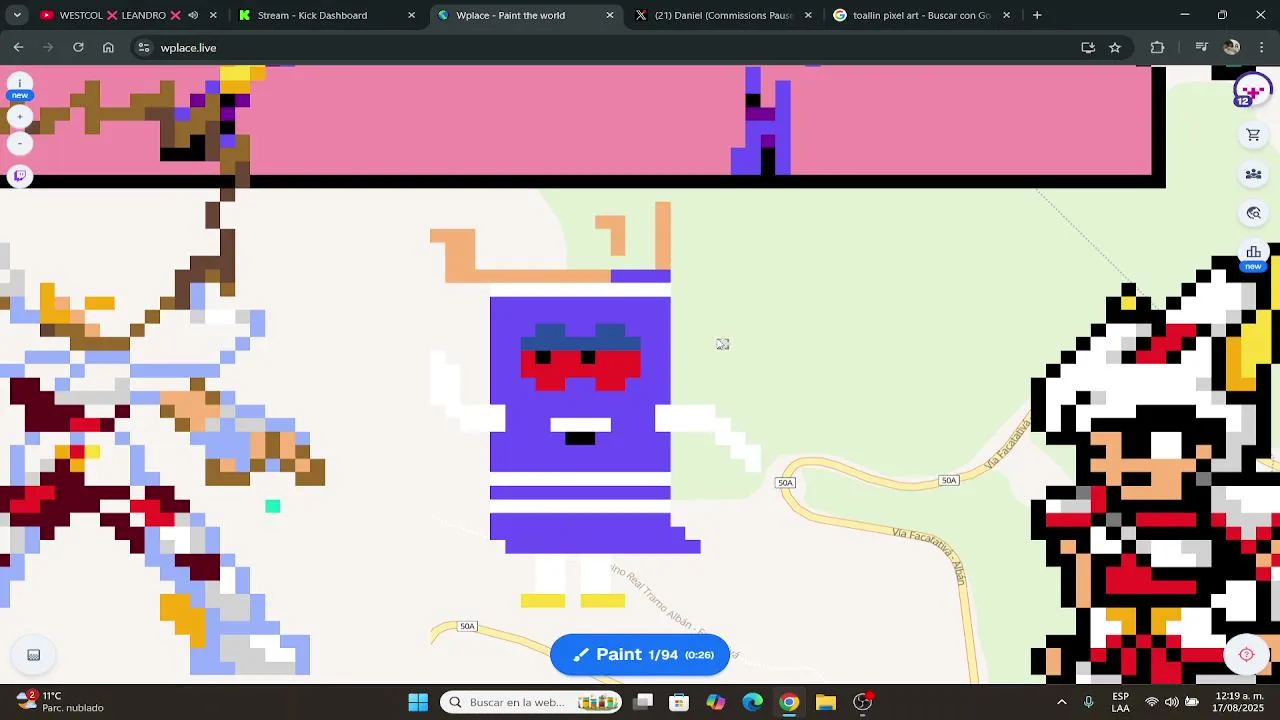Screen dimensions: 1280x720
Task: Click the taskbar search box
Action: (x=532, y=702)
